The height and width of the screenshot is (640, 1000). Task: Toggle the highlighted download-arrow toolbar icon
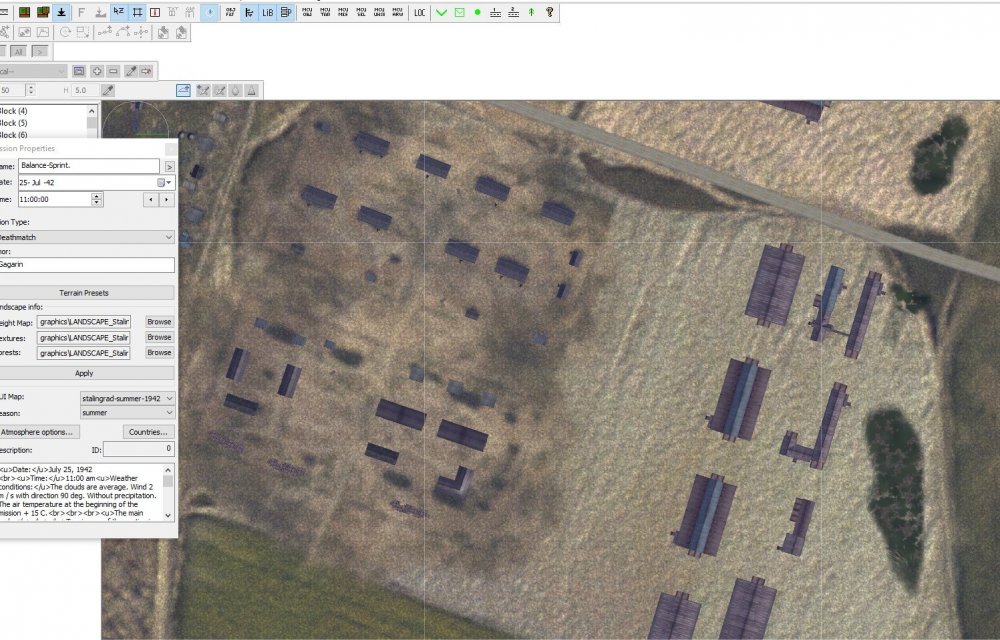coord(61,12)
